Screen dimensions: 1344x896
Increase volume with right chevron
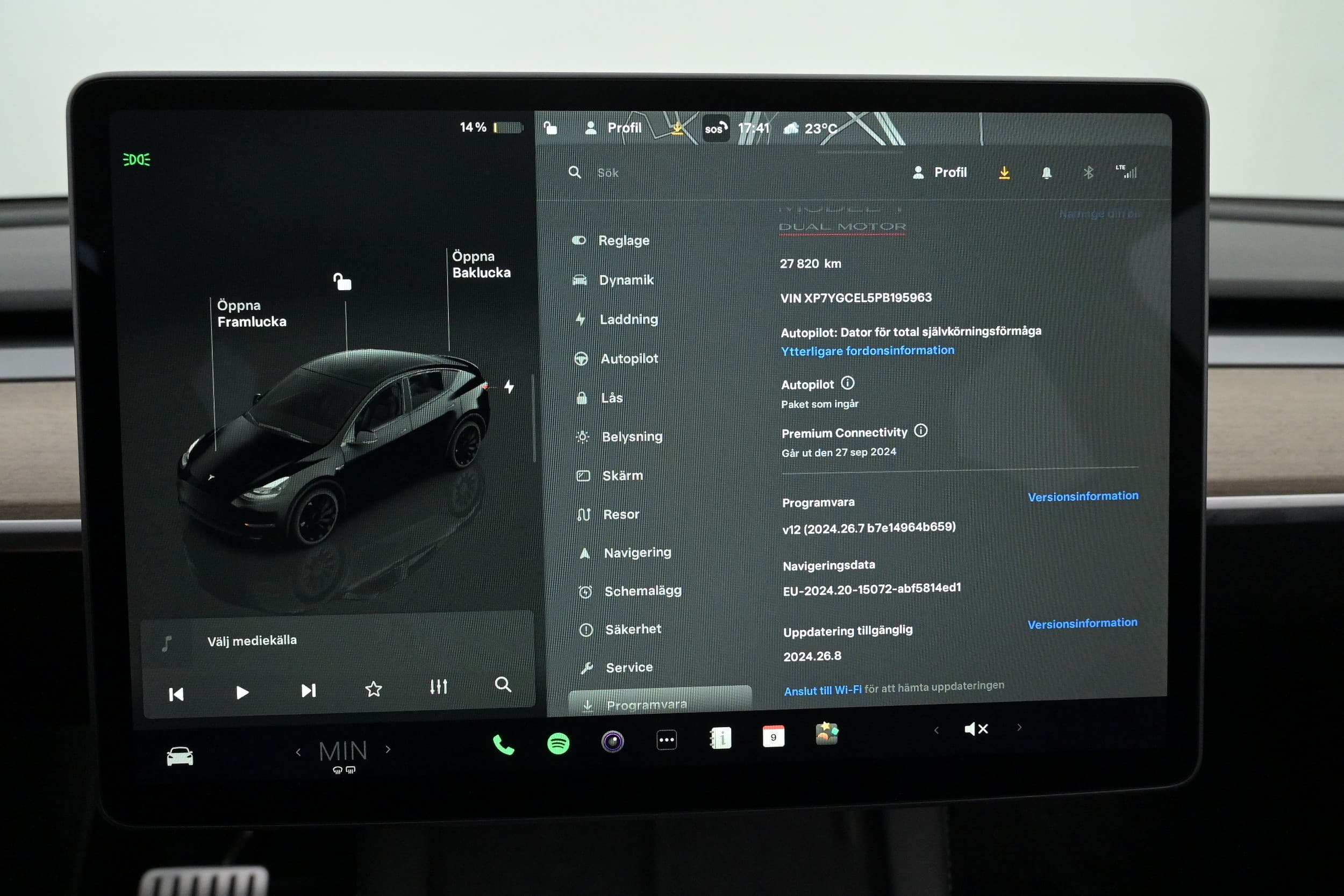pos(1019,727)
